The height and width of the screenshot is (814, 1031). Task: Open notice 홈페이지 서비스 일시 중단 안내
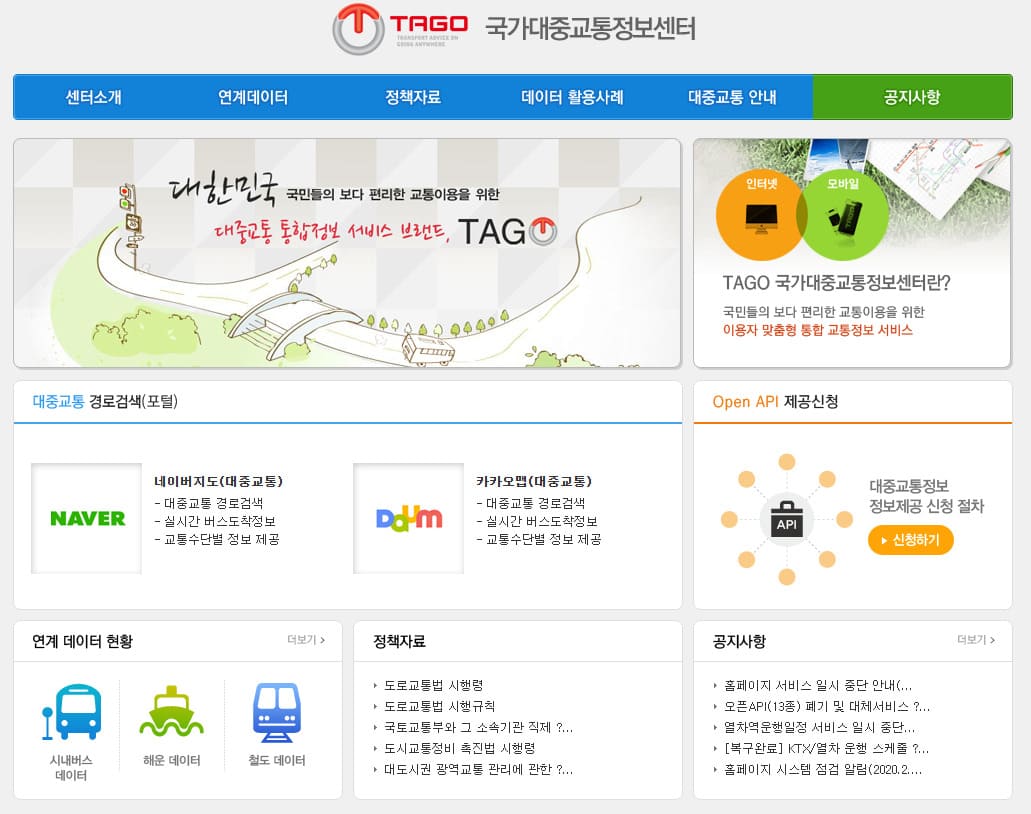tap(818, 685)
